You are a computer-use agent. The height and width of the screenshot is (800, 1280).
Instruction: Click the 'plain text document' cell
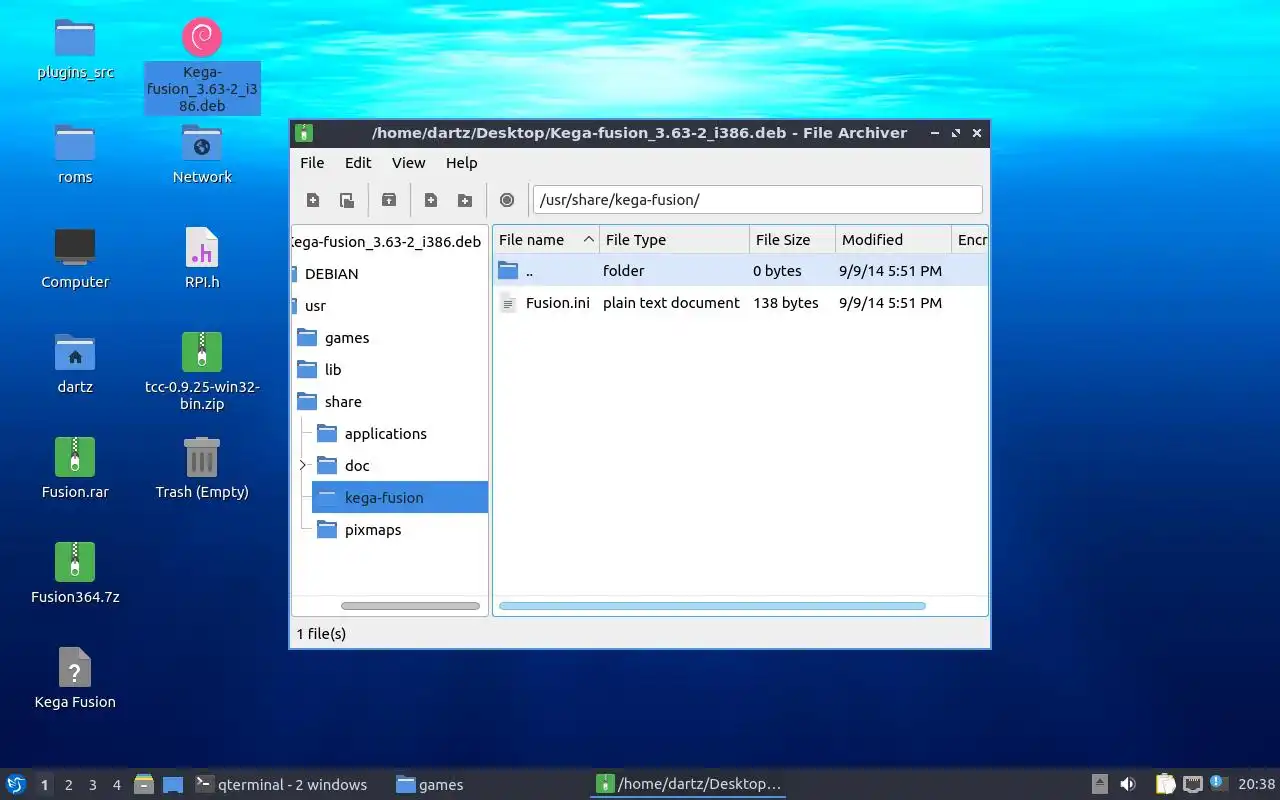(671, 303)
